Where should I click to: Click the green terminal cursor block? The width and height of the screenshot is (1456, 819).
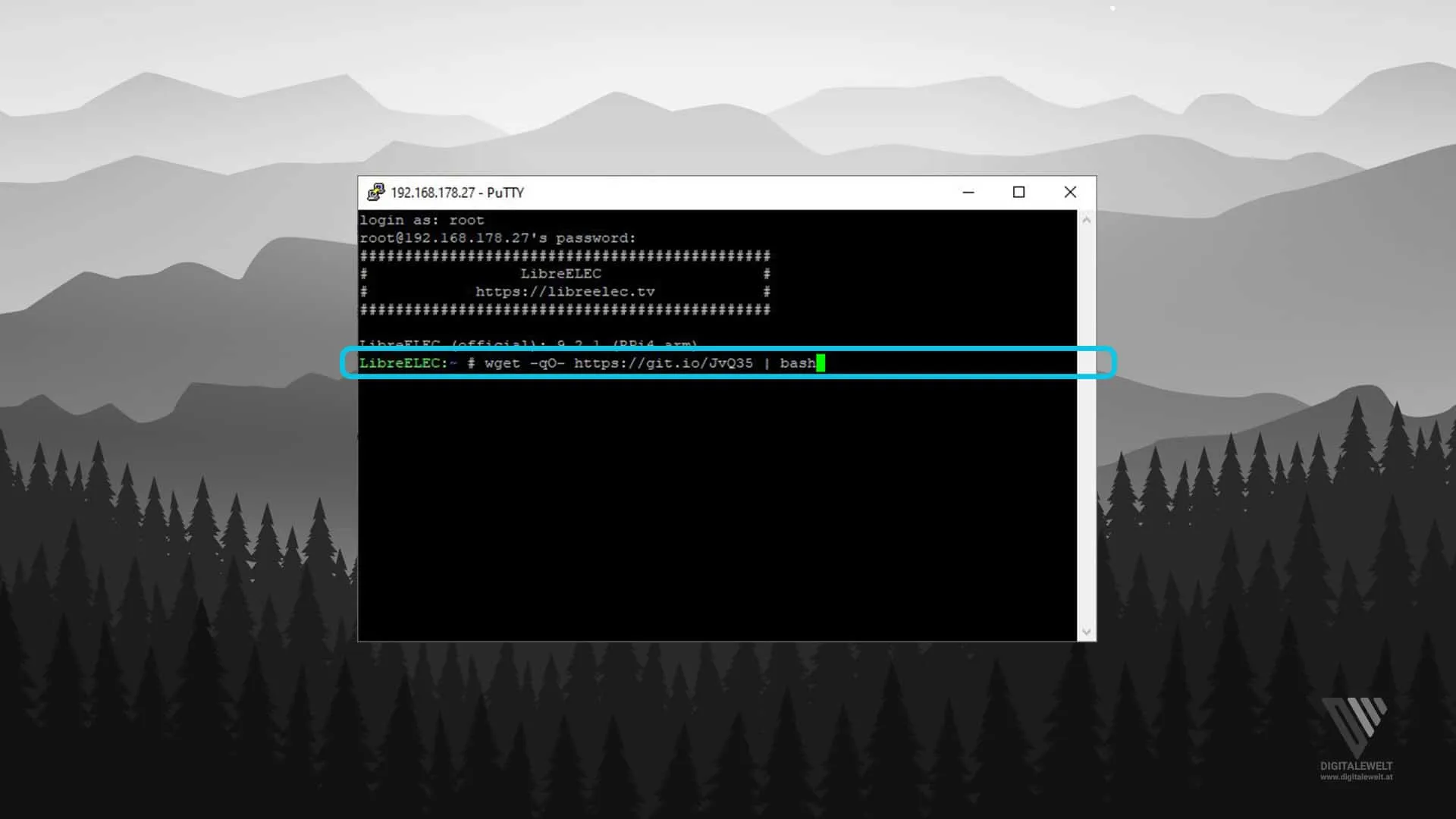click(x=821, y=363)
